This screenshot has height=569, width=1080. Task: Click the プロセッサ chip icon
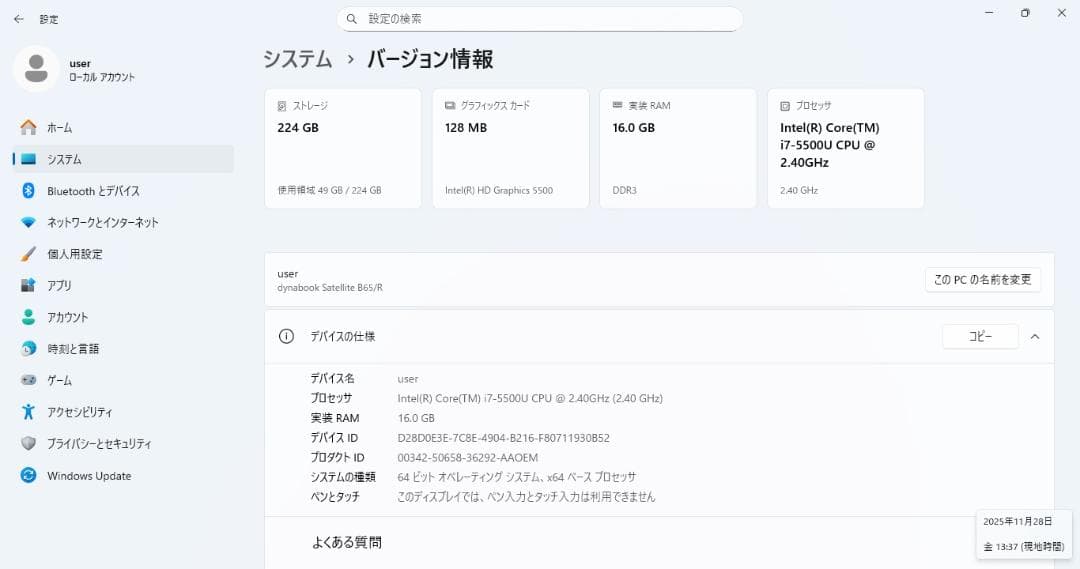point(785,106)
